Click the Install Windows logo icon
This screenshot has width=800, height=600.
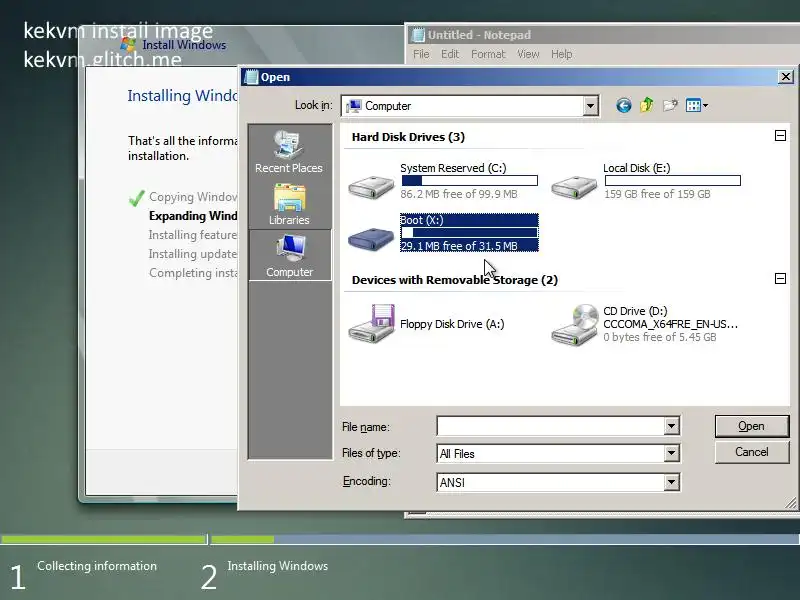(128, 44)
